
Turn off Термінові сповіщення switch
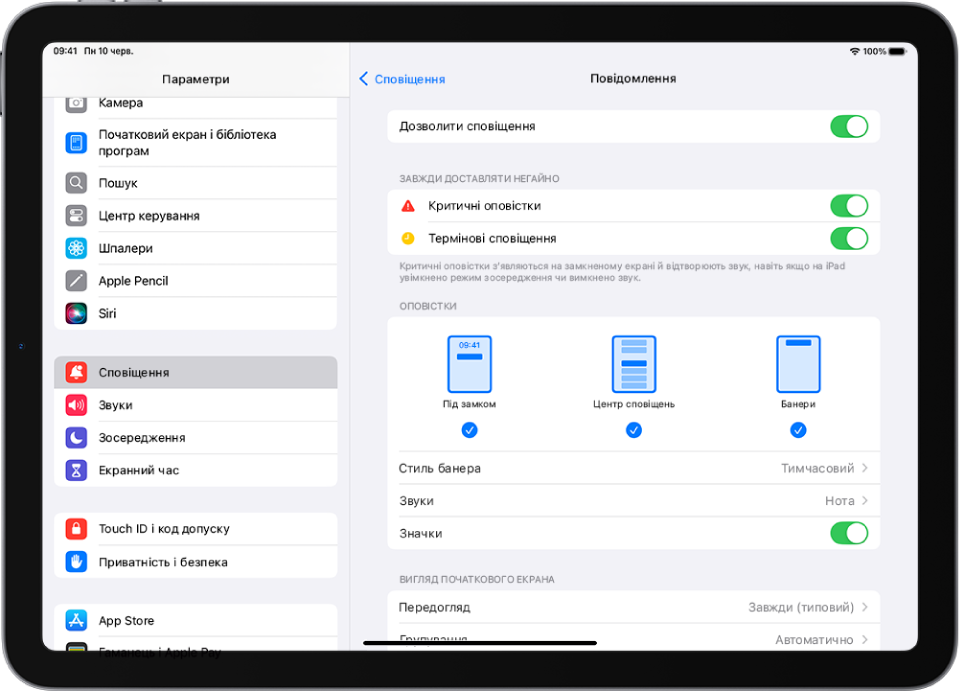pyautogui.click(x=849, y=238)
